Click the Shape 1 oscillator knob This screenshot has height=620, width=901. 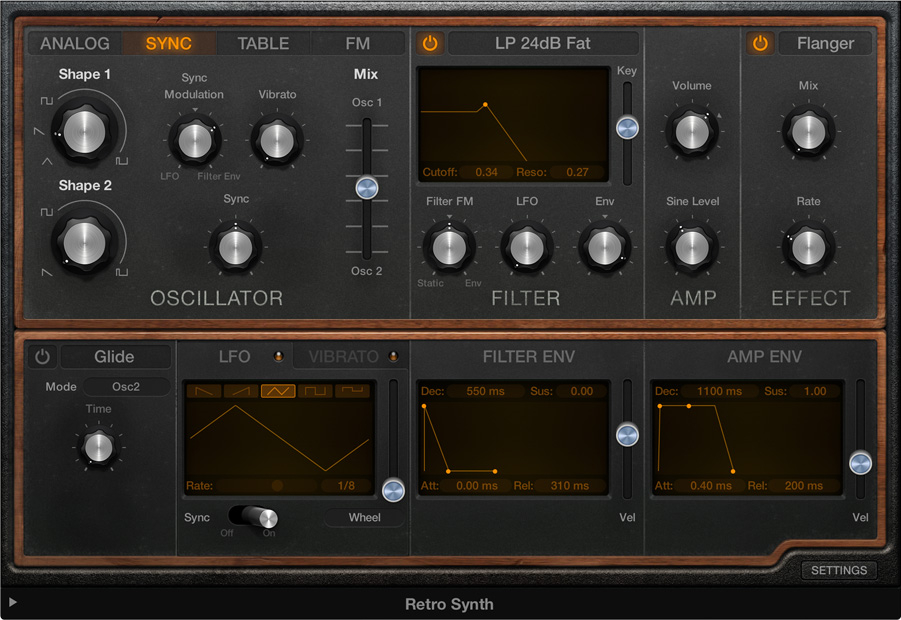click(x=85, y=129)
